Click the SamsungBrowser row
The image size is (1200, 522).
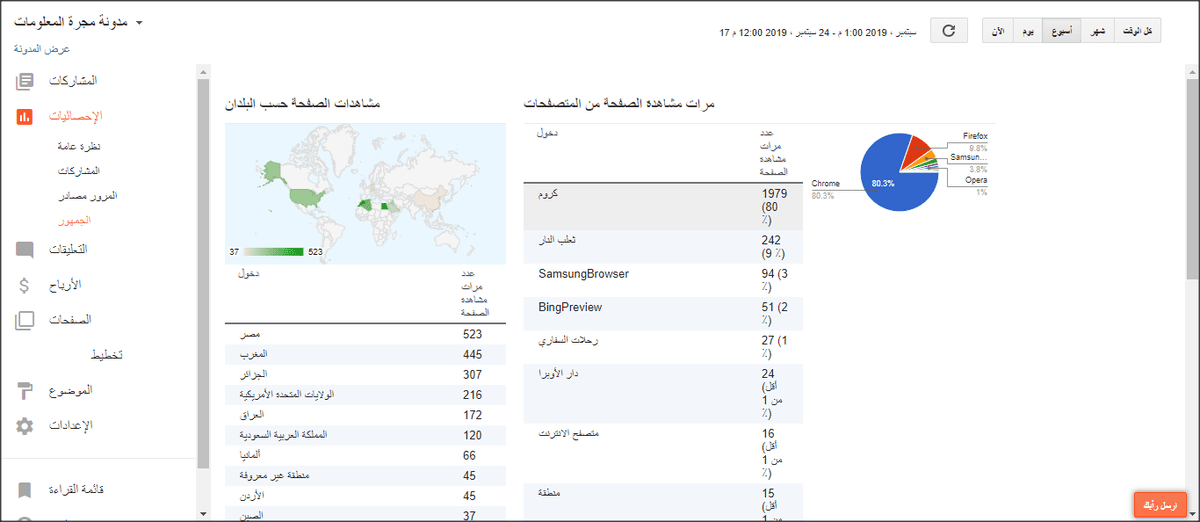pos(663,280)
